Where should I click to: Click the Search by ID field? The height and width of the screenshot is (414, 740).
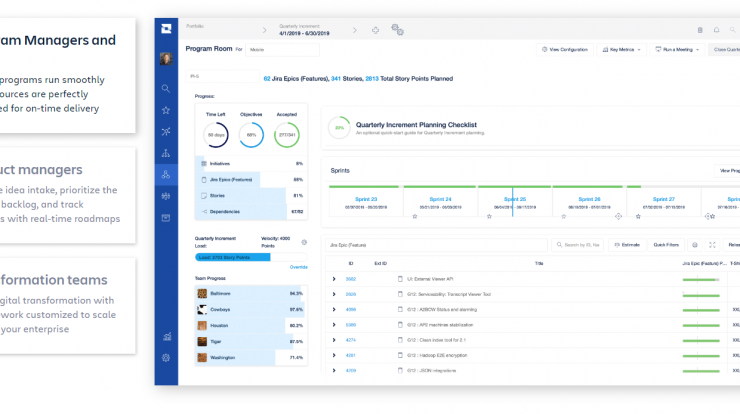578,245
